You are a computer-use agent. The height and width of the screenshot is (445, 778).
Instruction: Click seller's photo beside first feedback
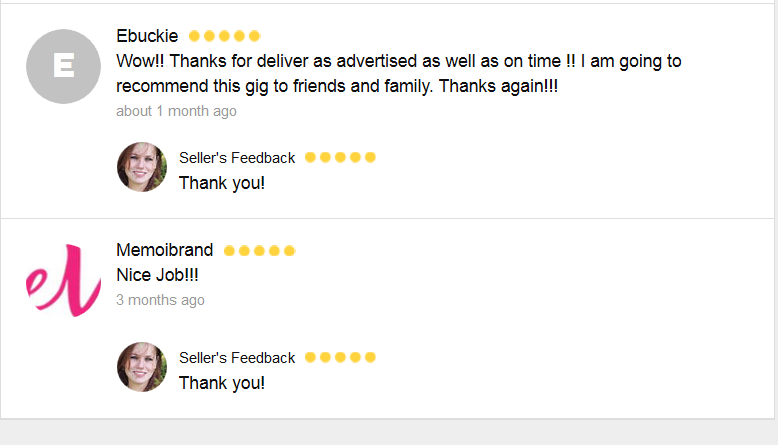[142, 167]
